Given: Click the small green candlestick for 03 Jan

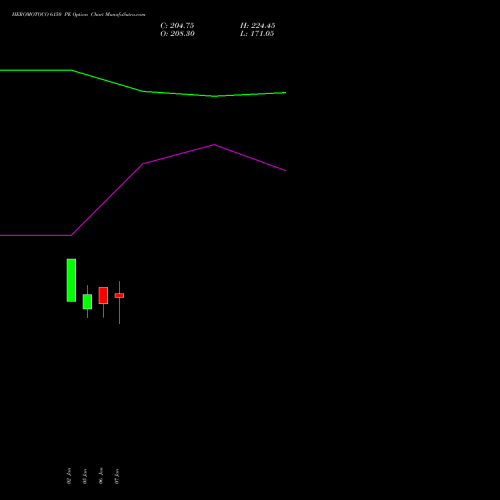Looking at the screenshot, I should tap(87, 302).
